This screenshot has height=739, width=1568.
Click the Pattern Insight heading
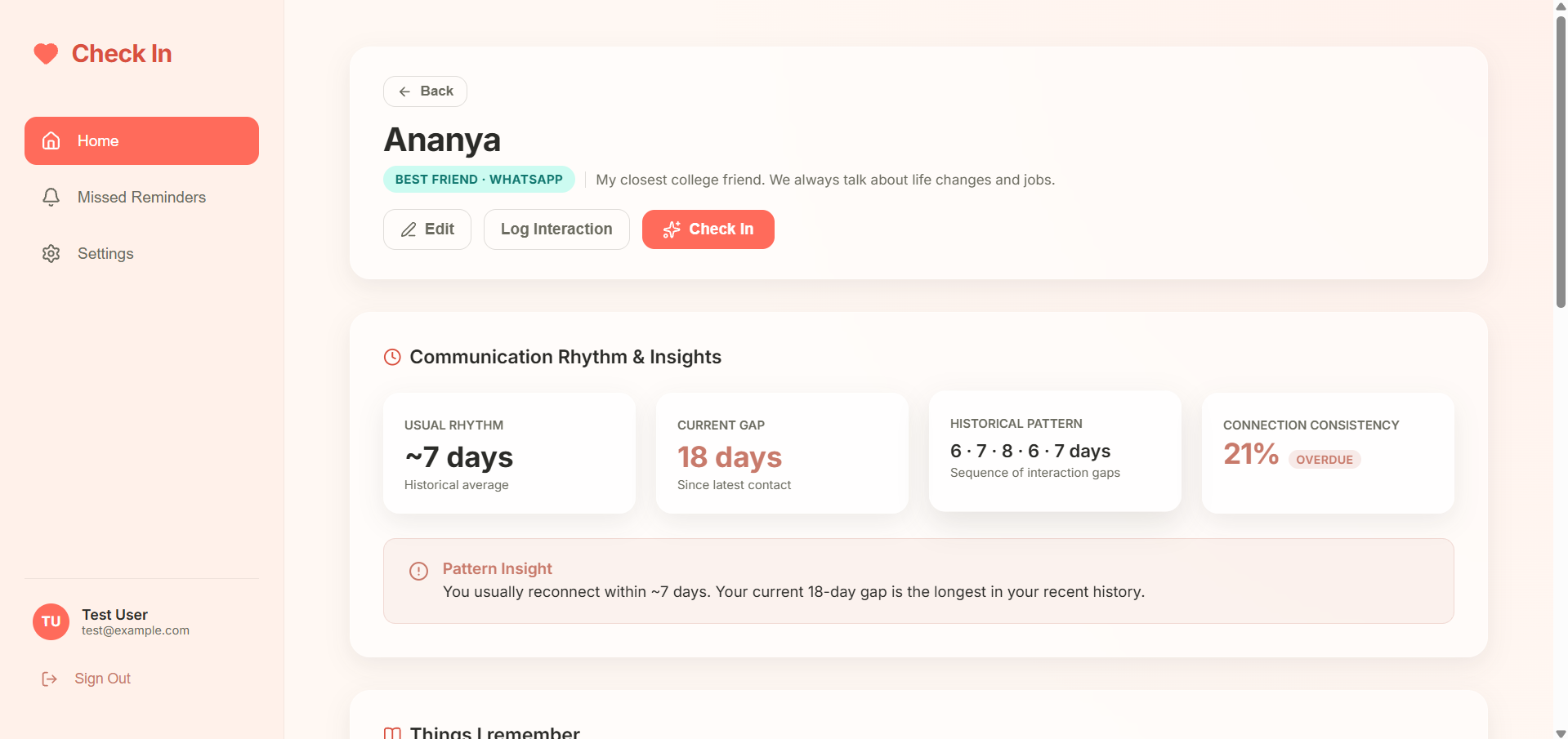(498, 569)
